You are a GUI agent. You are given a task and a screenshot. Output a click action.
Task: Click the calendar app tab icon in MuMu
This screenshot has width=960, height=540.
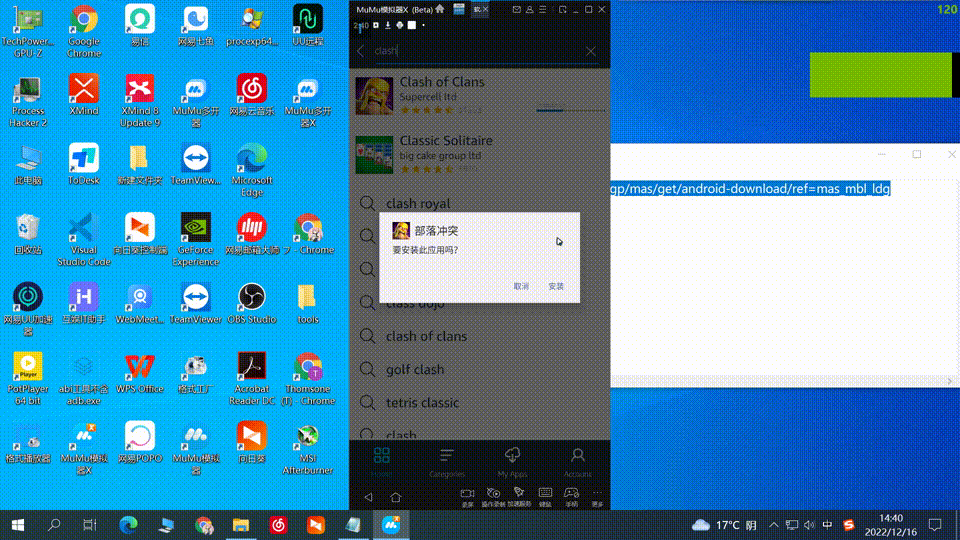[459, 9]
